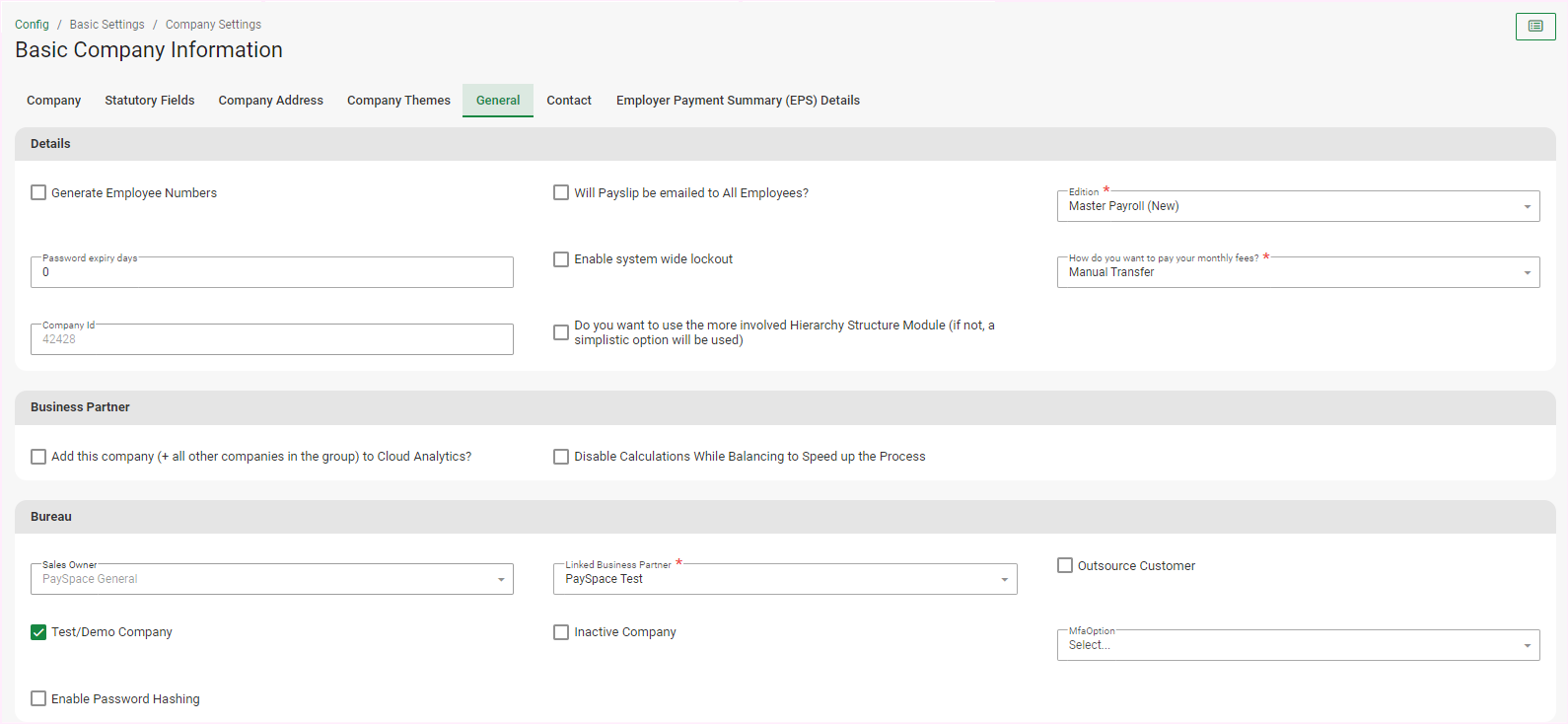Expand the monthly fees payment dropdown

click(1297, 272)
